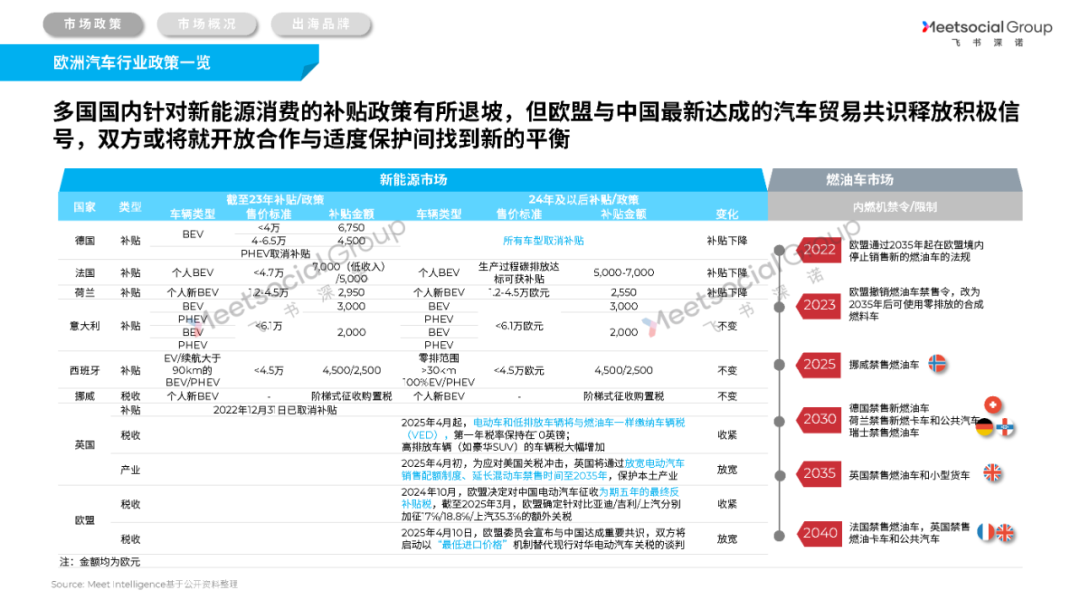The width and height of the screenshot is (1080, 608).
Task: Click the 挪威禁售燃油车 timeline text
Action: pos(884,364)
